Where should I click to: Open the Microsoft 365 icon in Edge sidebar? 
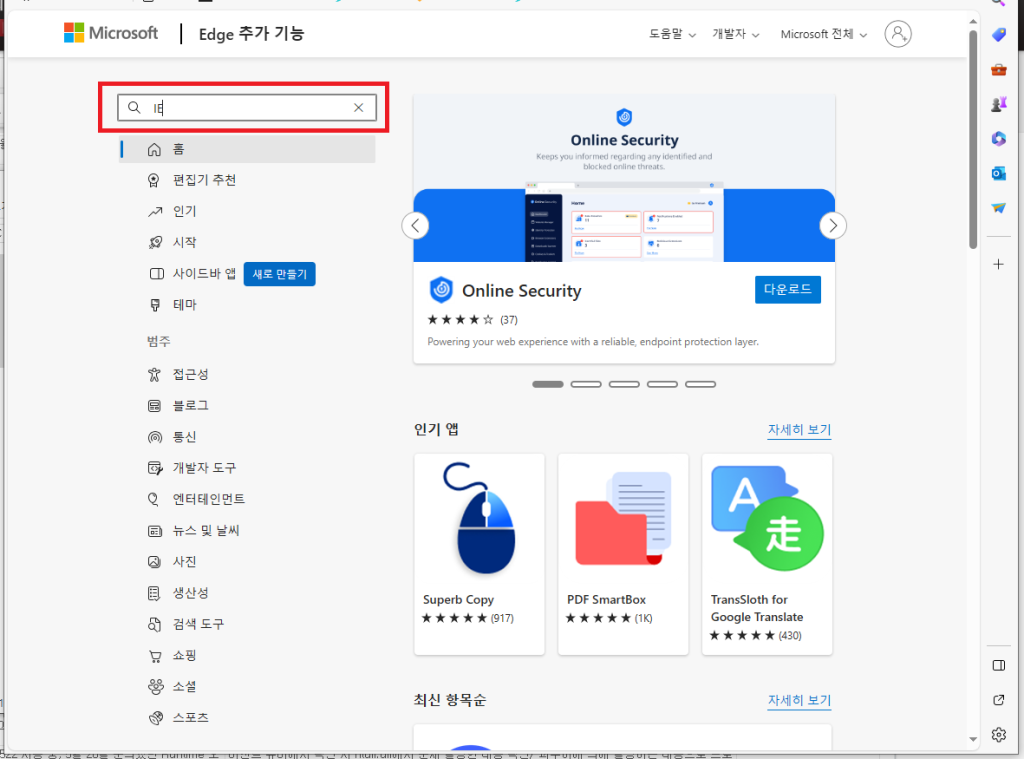tap(999, 138)
